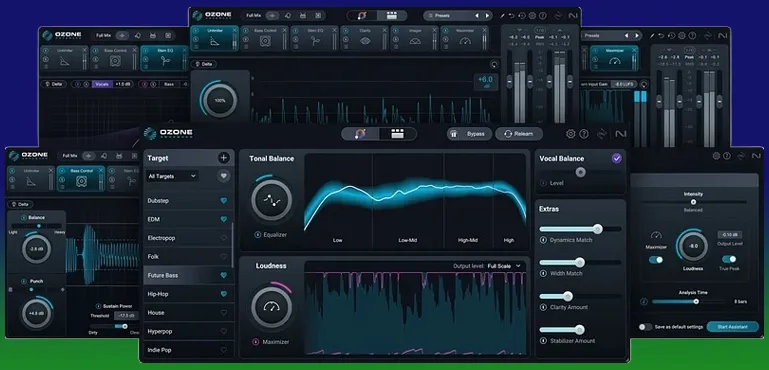Open settings gear in front Ozone window
Screen dimensions: 769x370
(x=570, y=133)
